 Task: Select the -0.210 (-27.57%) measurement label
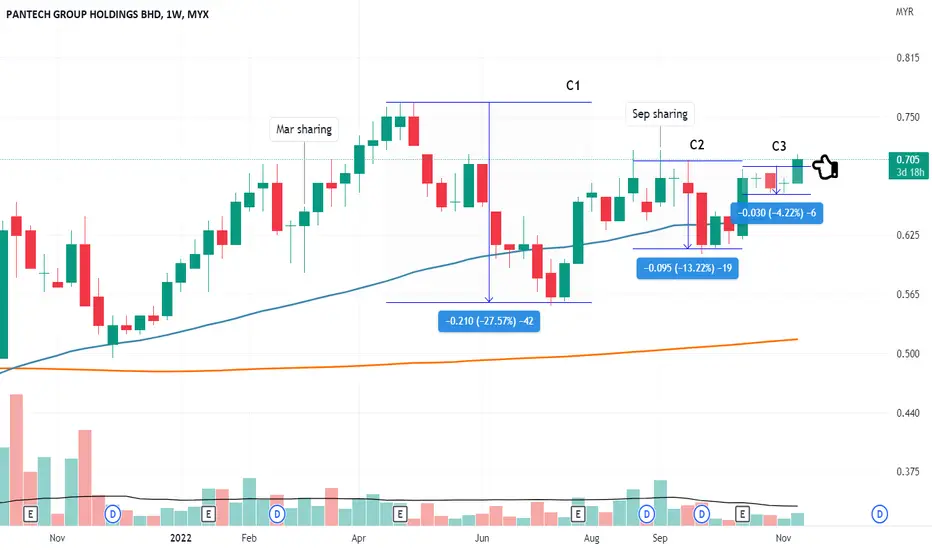click(489, 321)
